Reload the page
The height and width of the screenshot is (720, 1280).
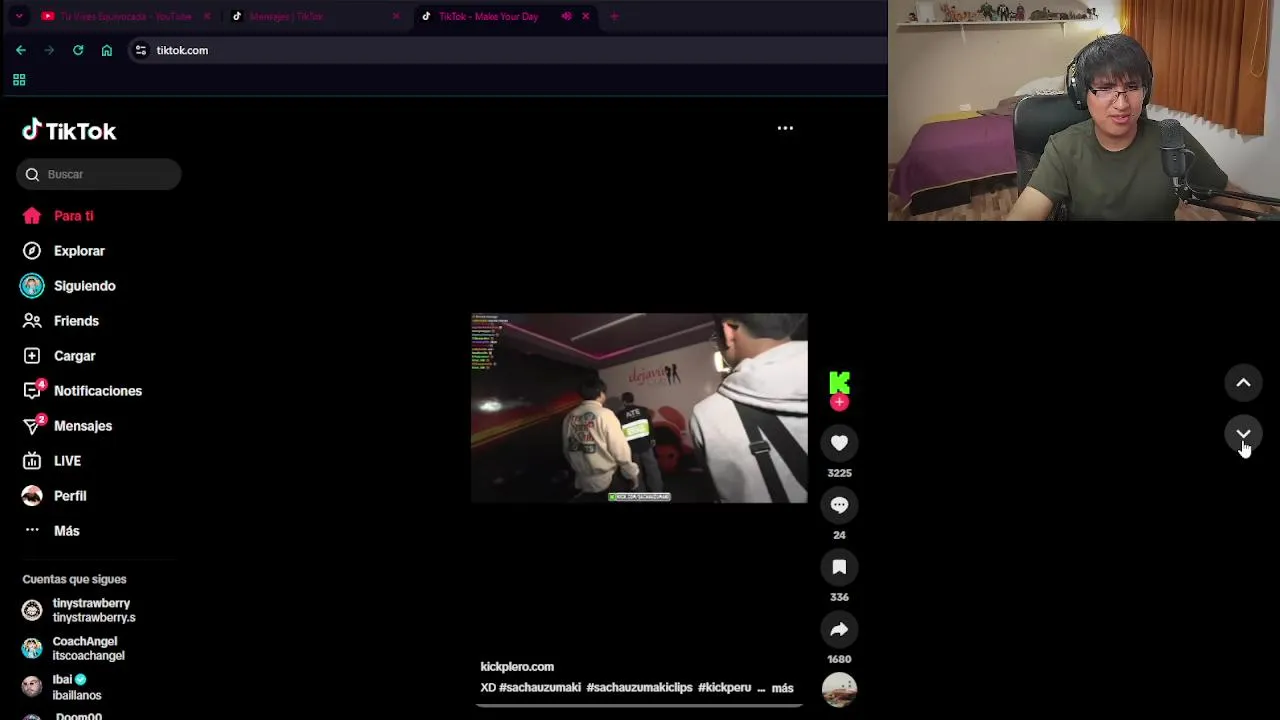(x=78, y=50)
